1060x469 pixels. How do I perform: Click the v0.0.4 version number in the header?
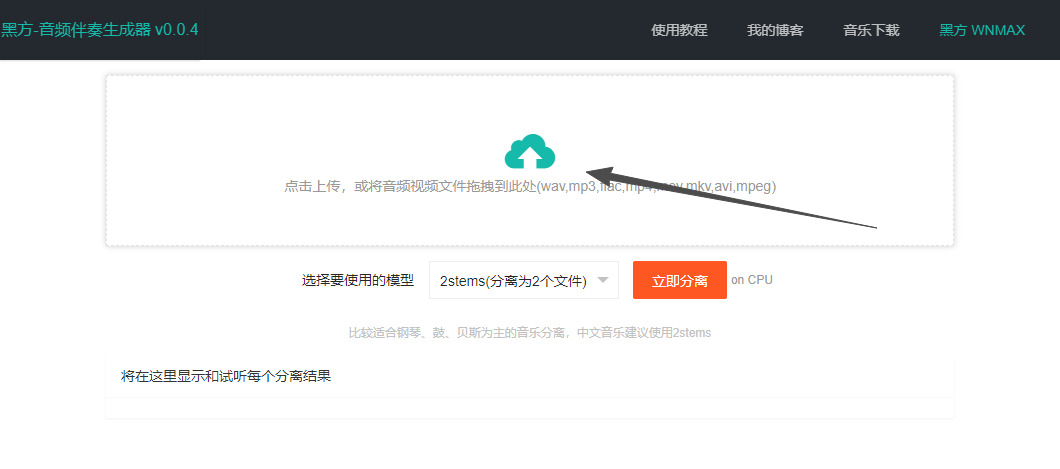coord(177,30)
